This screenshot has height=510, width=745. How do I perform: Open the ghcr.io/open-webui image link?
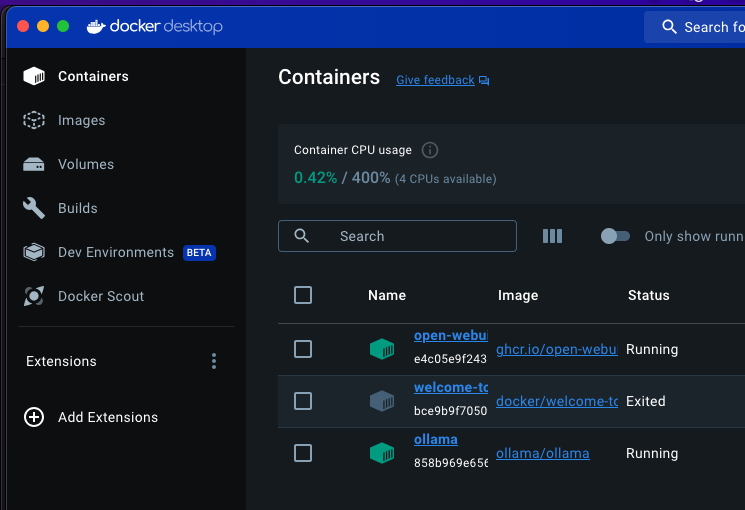click(x=557, y=349)
